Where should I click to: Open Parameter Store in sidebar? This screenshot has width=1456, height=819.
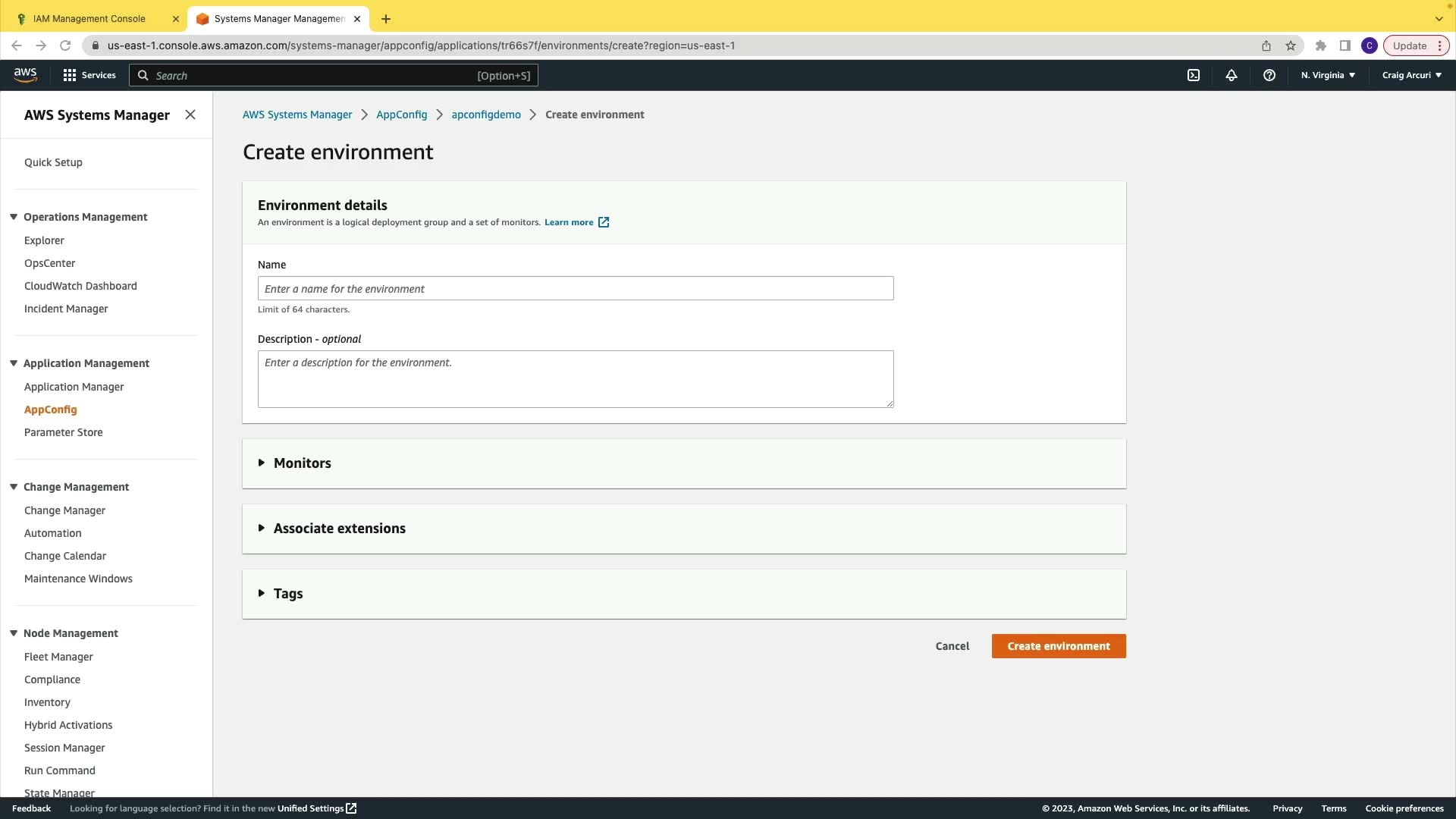[x=64, y=432]
